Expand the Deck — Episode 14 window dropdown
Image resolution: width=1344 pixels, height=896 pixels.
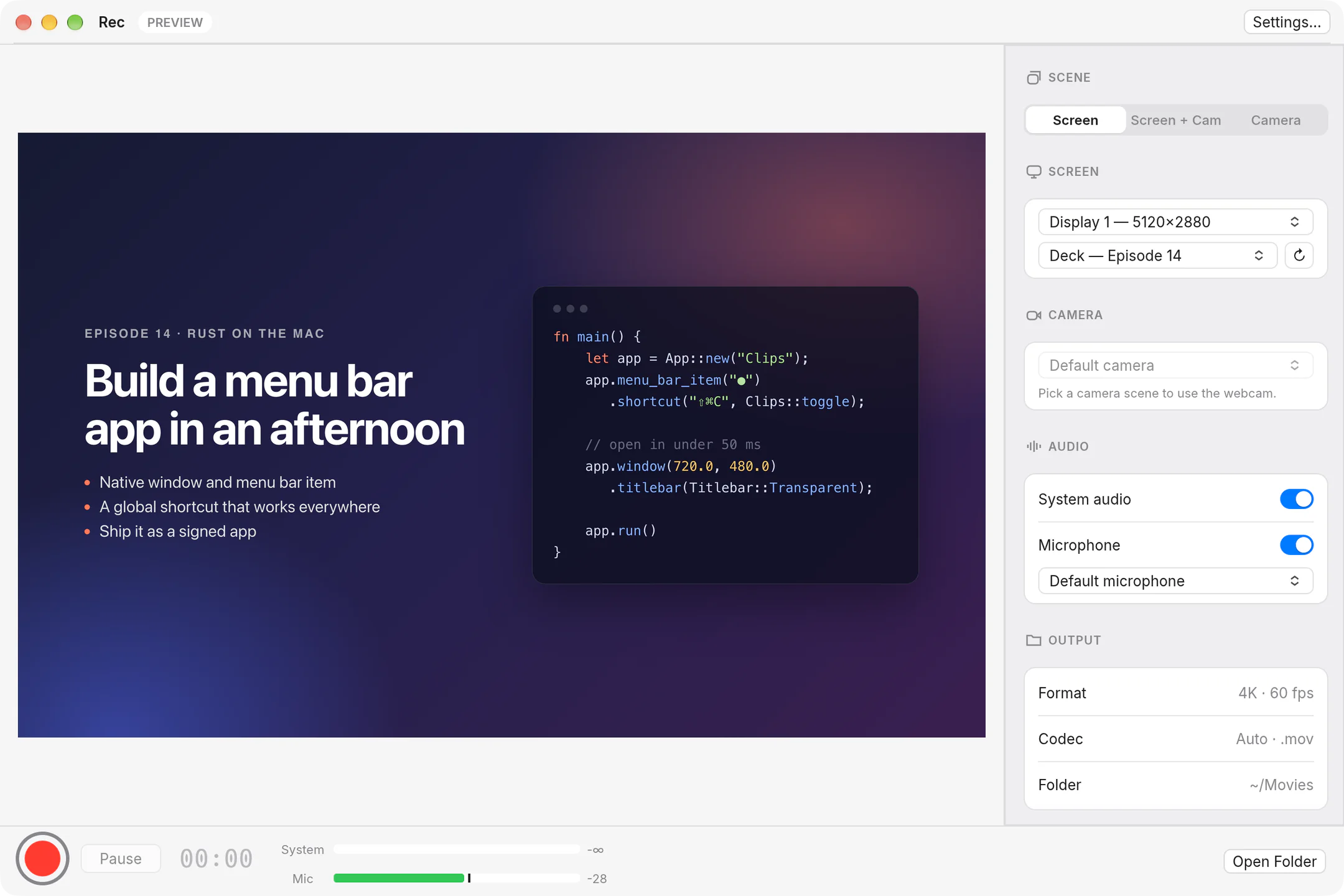click(1157, 255)
